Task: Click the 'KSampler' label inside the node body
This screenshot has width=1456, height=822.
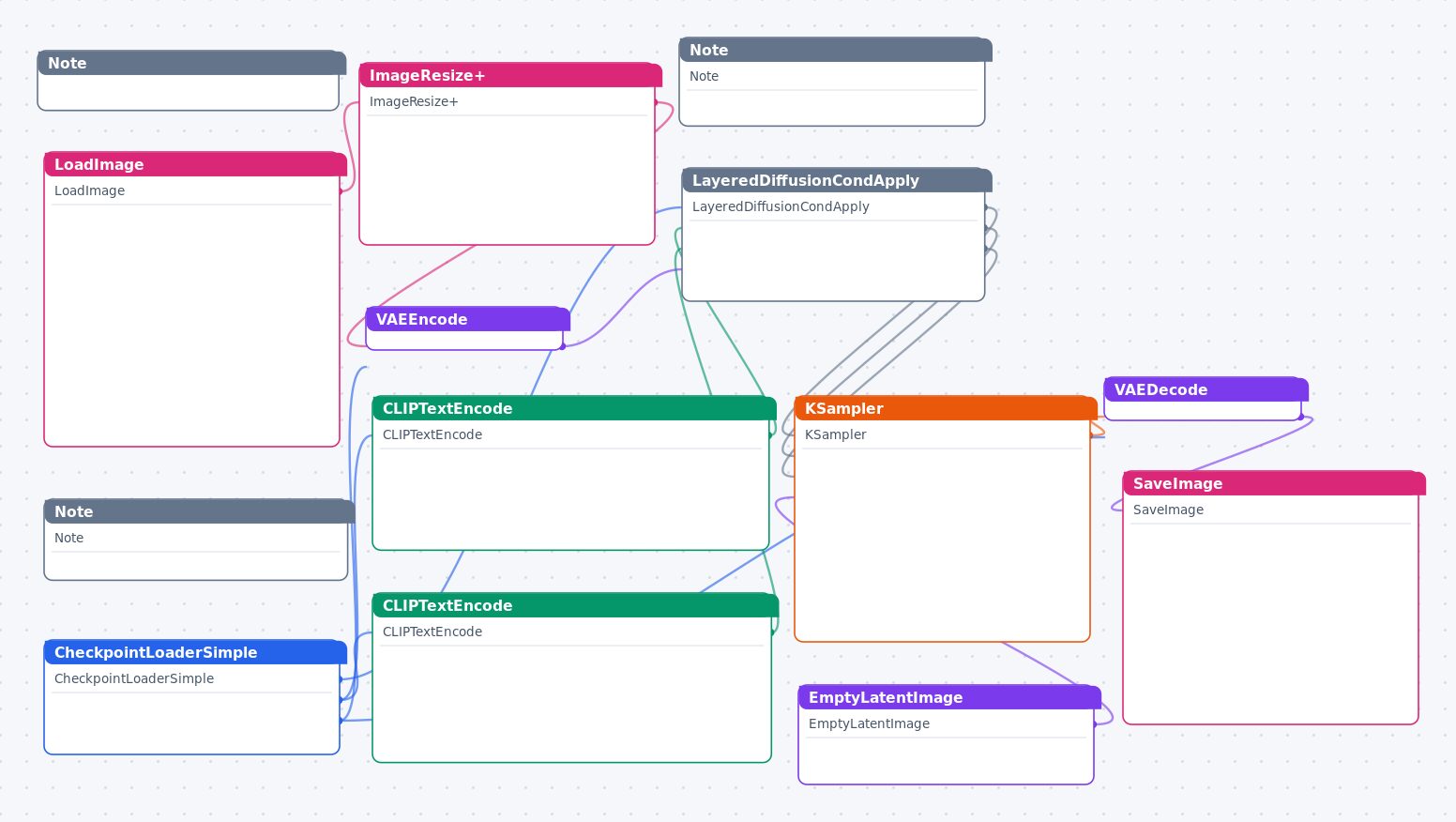Action: [x=835, y=434]
